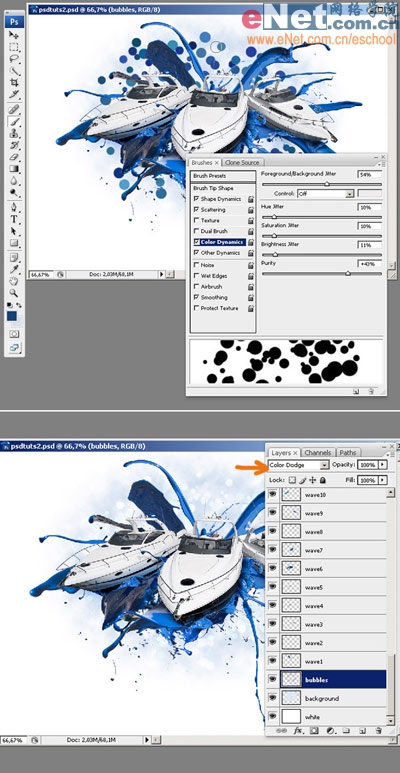The width and height of the screenshot is (400, 773).
Task: Select the Dodge tool
Action: pos(14,192)
